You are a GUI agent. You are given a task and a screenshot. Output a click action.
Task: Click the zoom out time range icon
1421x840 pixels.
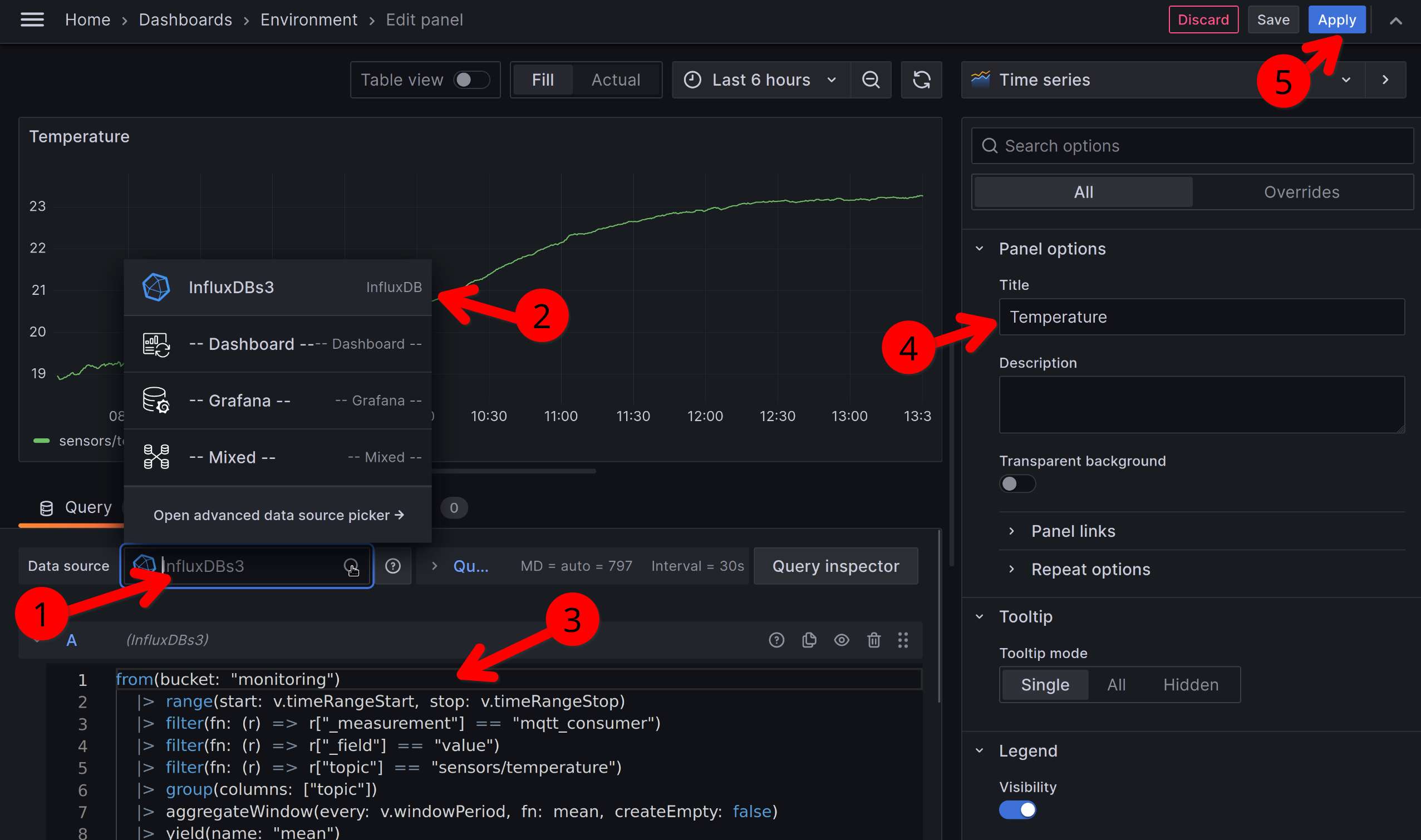pos(871,80)
